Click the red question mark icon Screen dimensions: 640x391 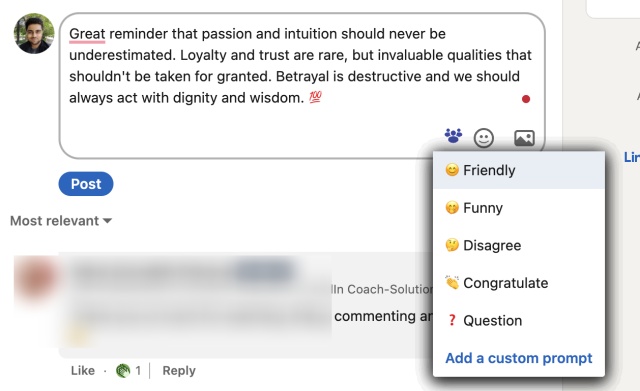(452, 320)
